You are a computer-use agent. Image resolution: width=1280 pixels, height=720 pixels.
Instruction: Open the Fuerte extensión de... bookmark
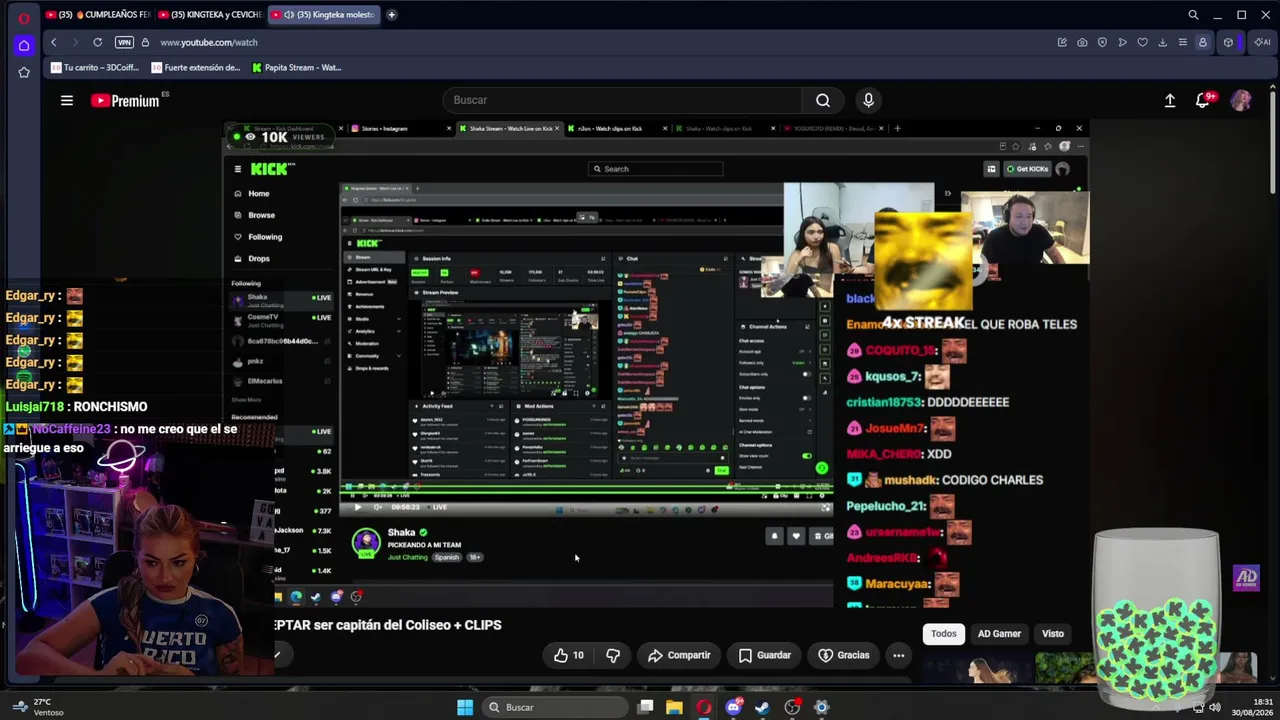click(x=195, y=68)
